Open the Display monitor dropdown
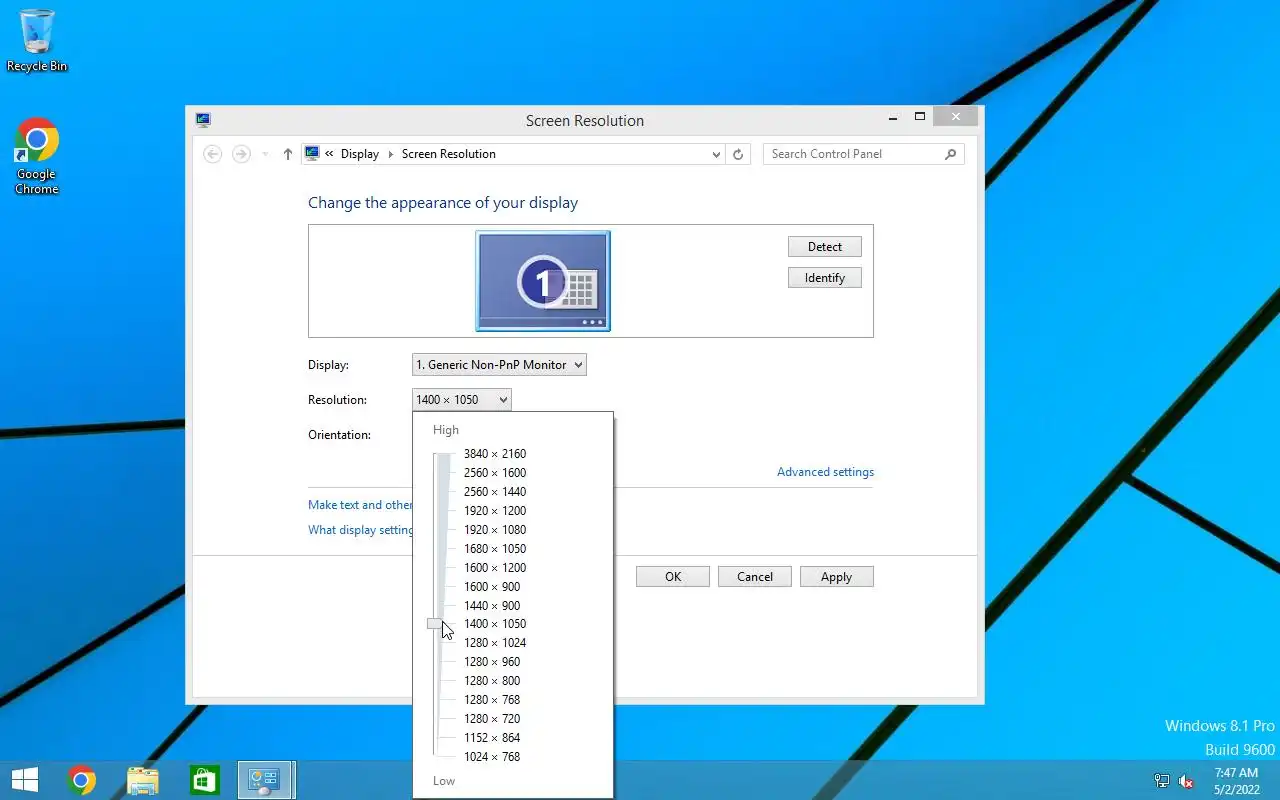1280x800 pixels. click(499, 365)
